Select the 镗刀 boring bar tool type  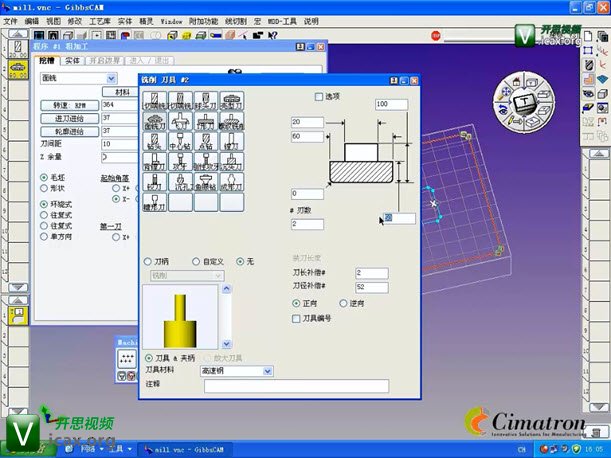coord(232,141)
